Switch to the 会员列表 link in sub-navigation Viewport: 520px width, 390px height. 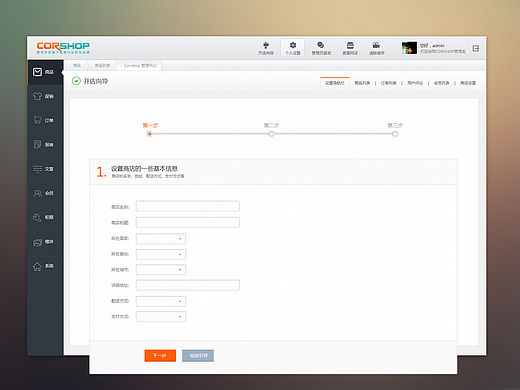pos(441,83)
